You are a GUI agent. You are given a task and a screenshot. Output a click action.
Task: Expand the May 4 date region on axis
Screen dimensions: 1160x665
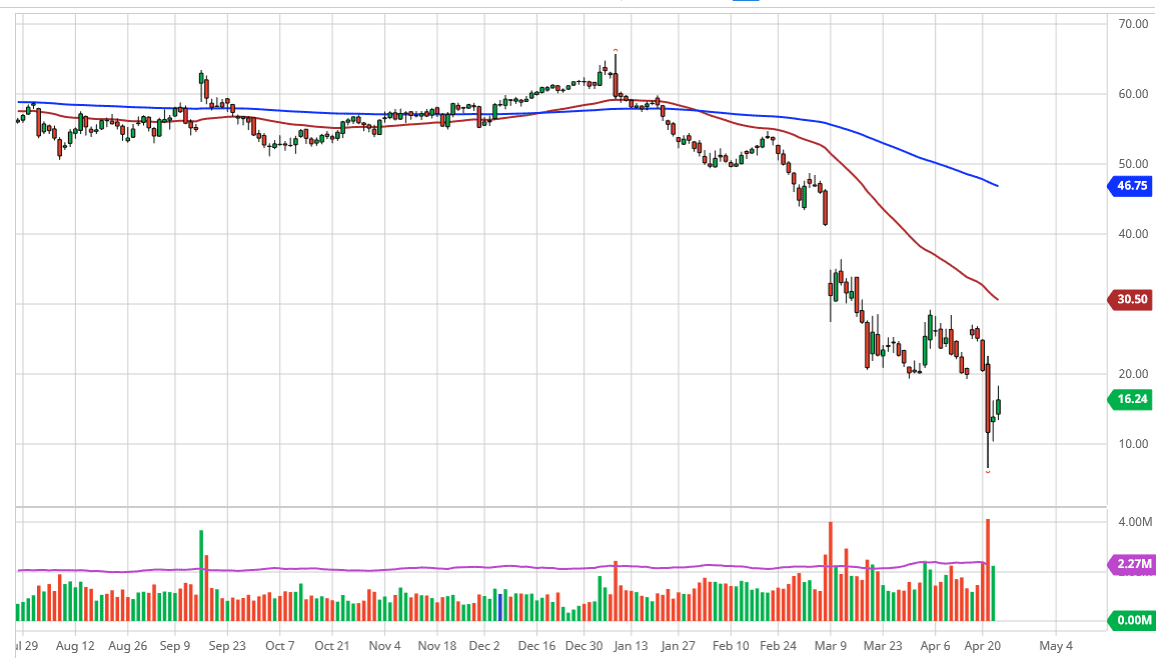click(1055, 646)
